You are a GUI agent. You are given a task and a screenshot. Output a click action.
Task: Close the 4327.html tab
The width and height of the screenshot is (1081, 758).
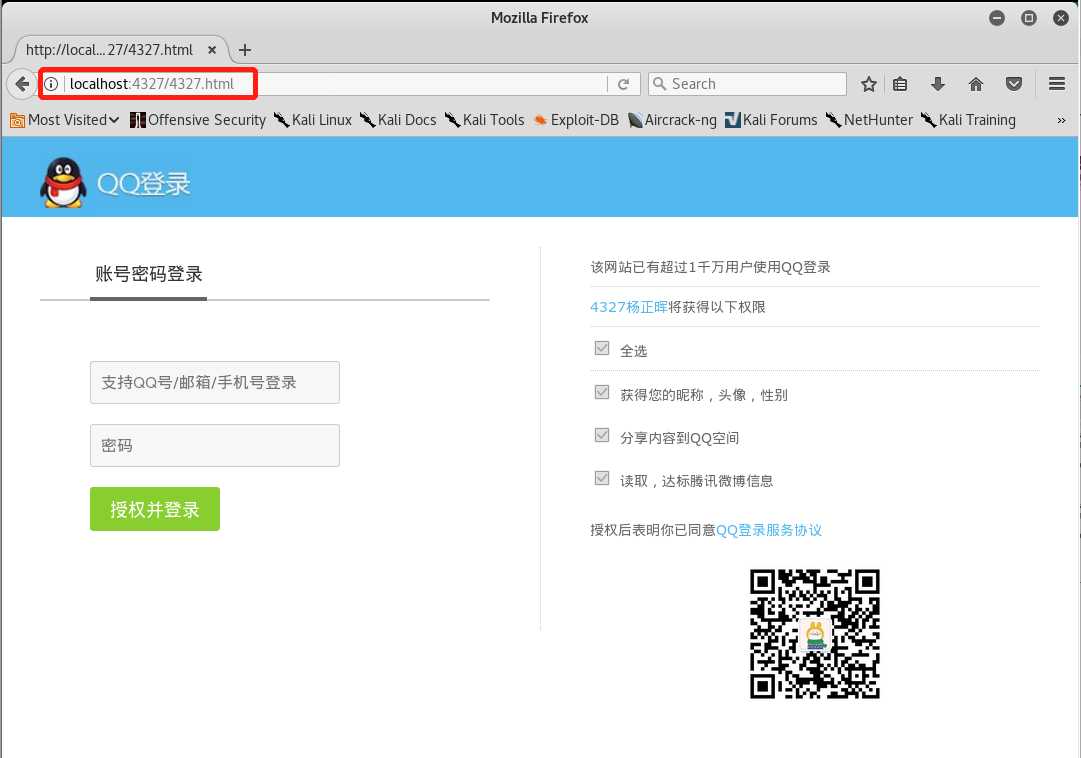pyautogui.click(x=212, y=50)
